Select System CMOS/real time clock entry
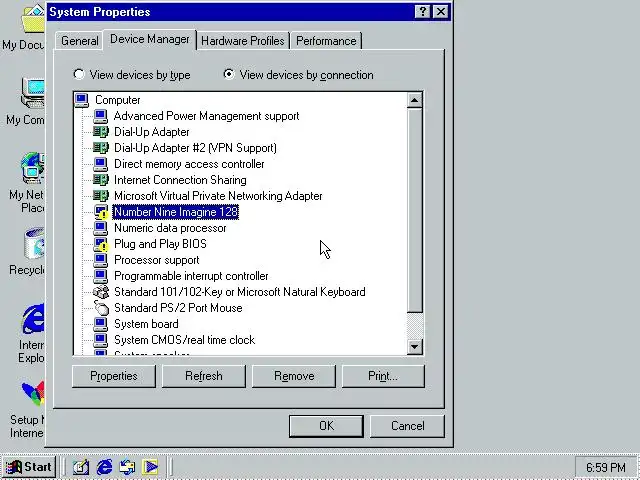The image size is (640, 480). 184,340
